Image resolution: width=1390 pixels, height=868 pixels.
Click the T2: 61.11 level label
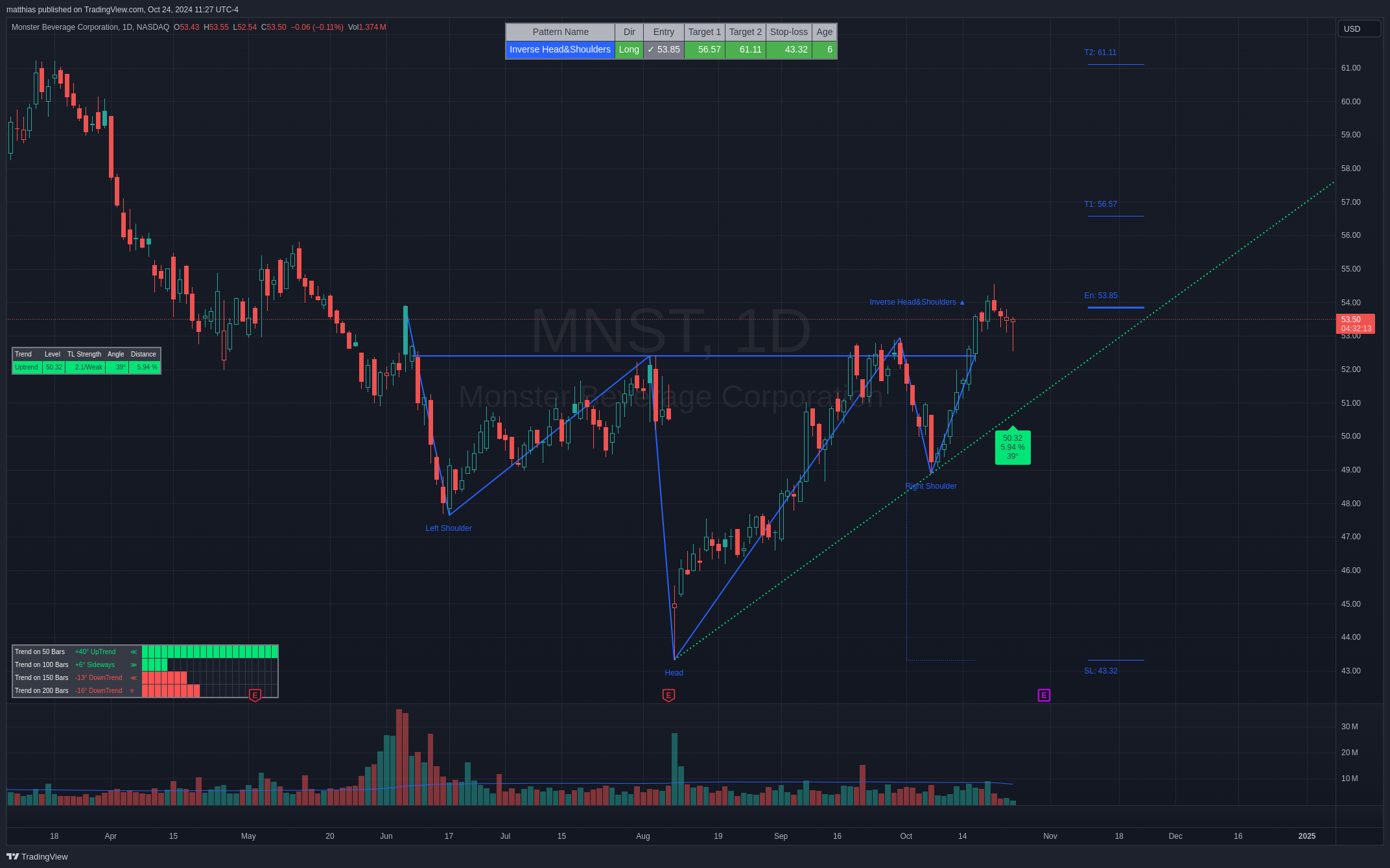(x=1100, y=53)
